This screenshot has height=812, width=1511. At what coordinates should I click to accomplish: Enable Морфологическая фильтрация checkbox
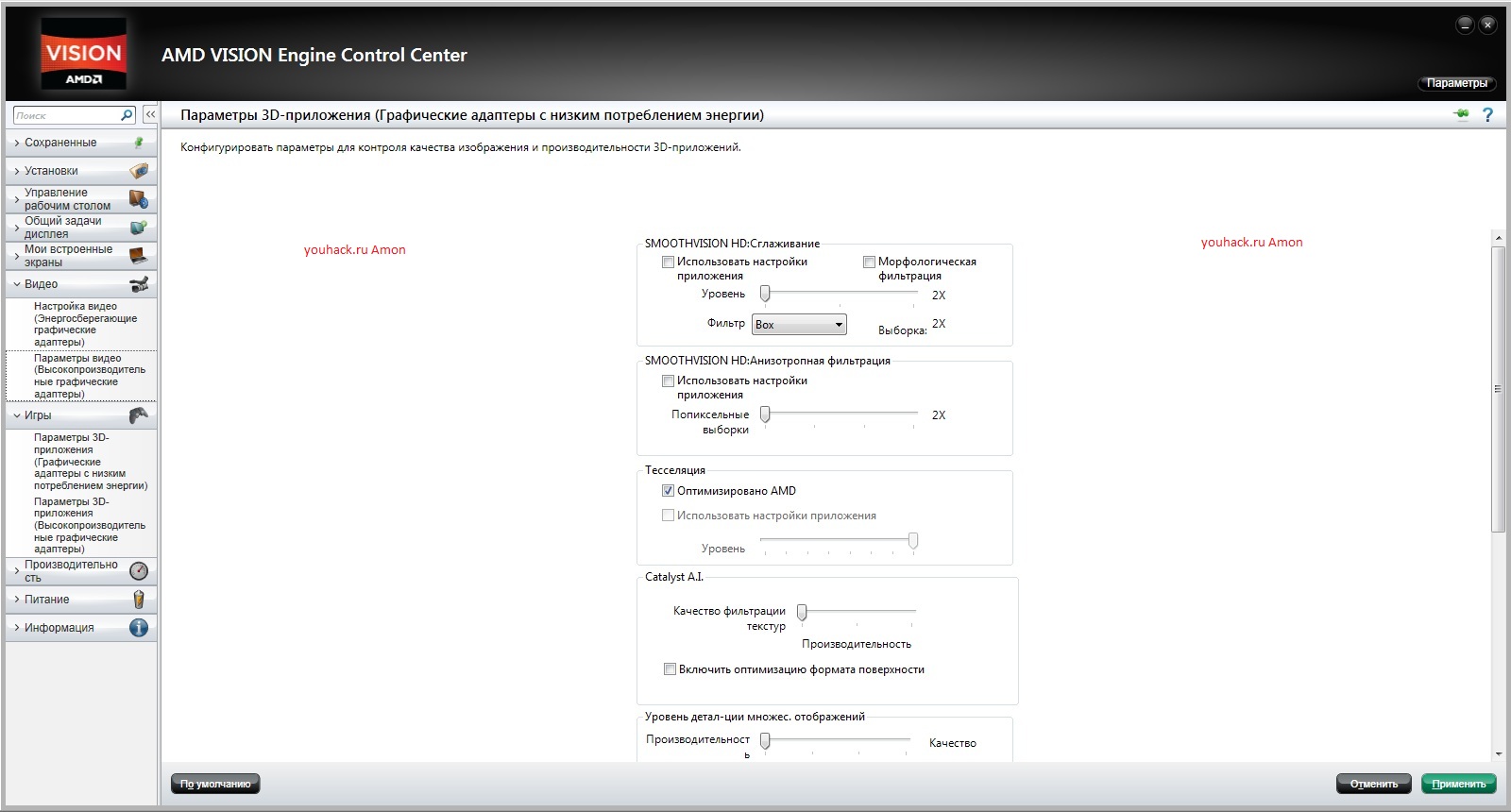(869, 262)
